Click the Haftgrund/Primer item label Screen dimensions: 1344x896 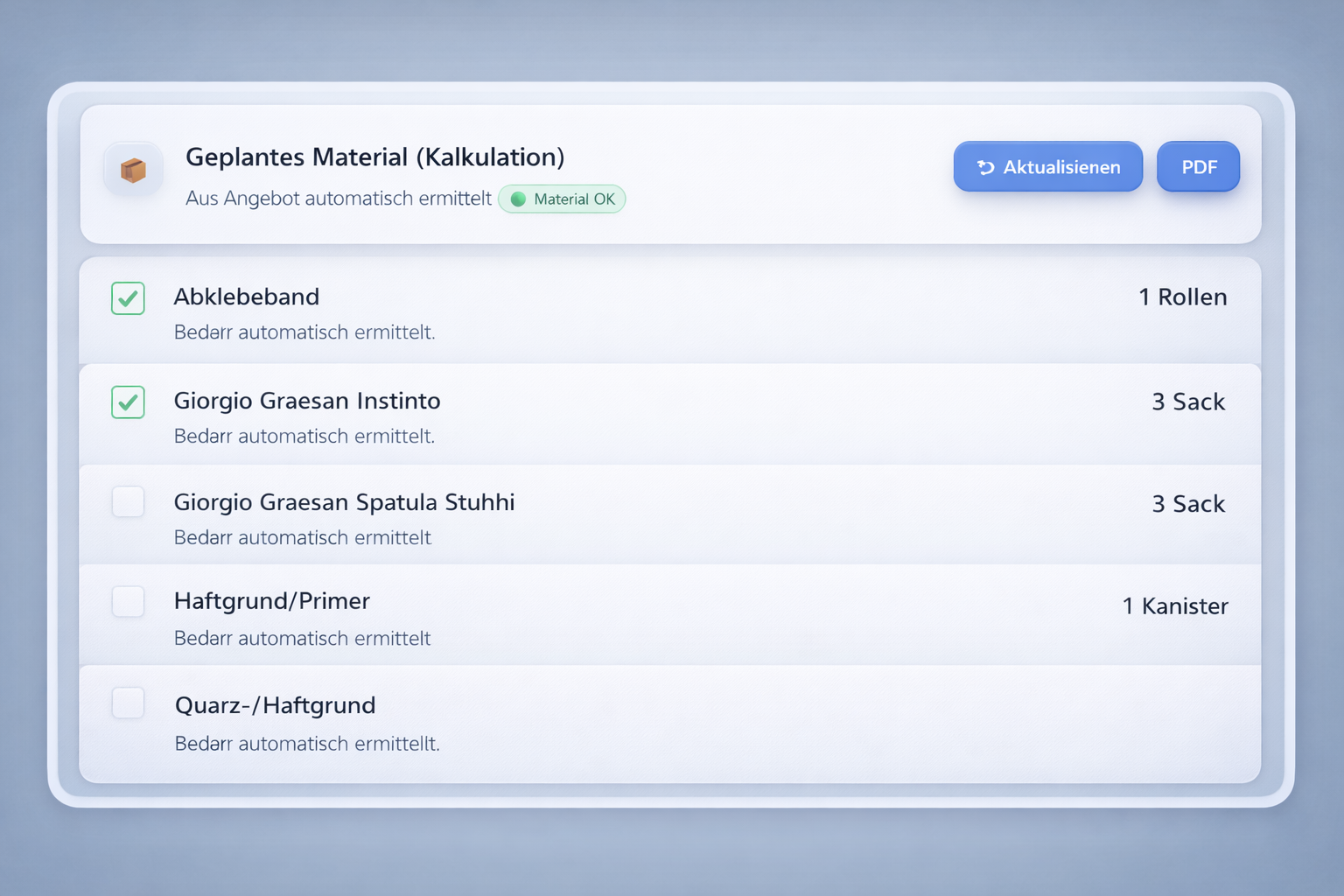tap(272, 601)
